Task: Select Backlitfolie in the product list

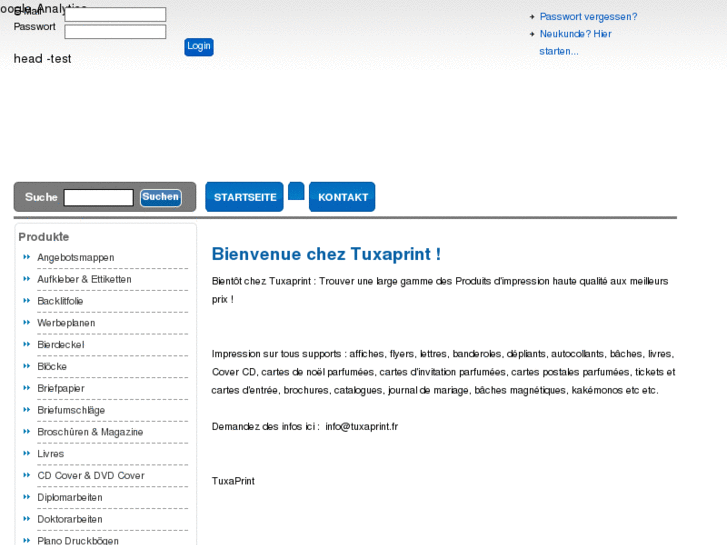Action: 60,301
